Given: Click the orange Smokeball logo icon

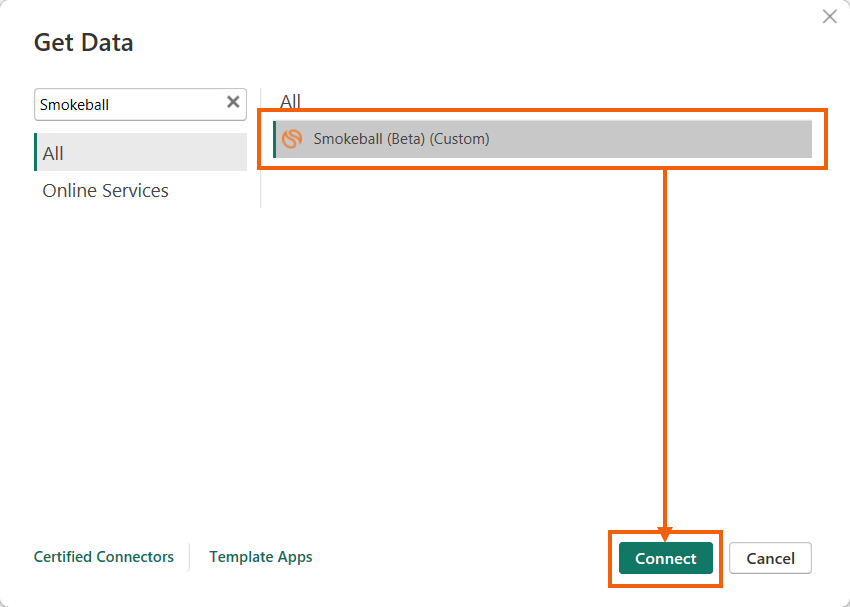Looking at the screenshot, I should 292,139.
